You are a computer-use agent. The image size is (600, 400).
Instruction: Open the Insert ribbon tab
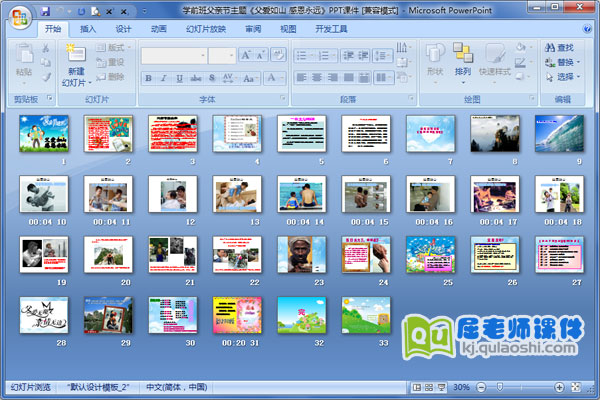[x=88, y=30]
